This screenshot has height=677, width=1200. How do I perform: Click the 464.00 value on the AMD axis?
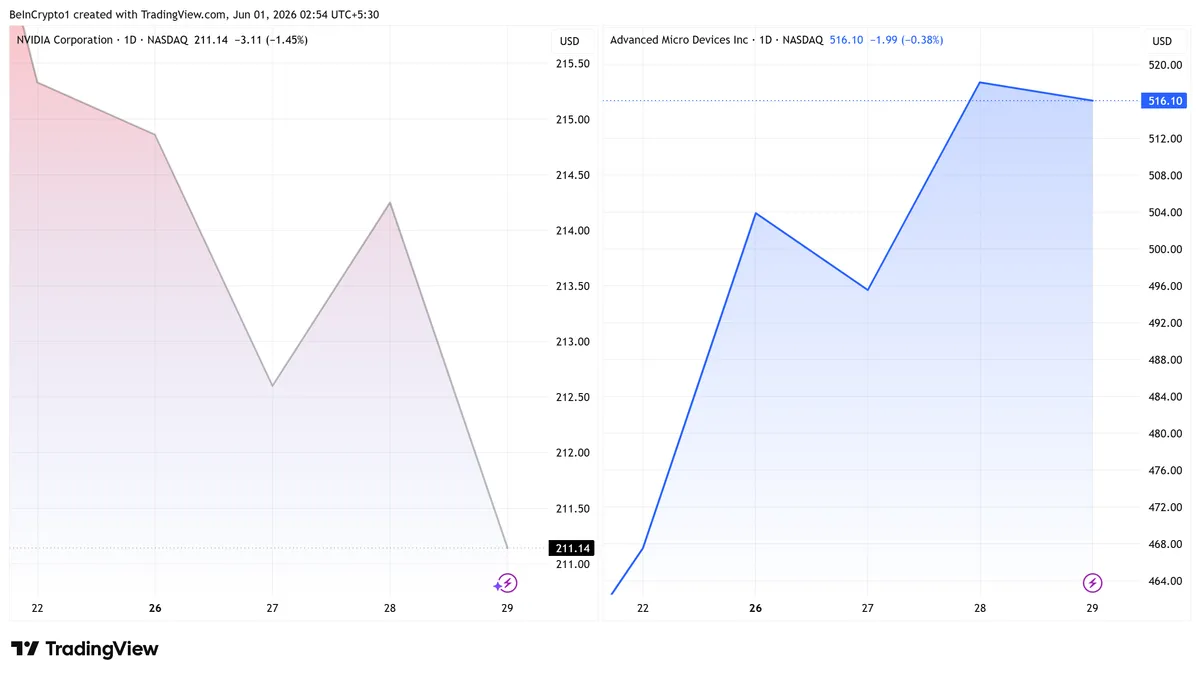1165,581
